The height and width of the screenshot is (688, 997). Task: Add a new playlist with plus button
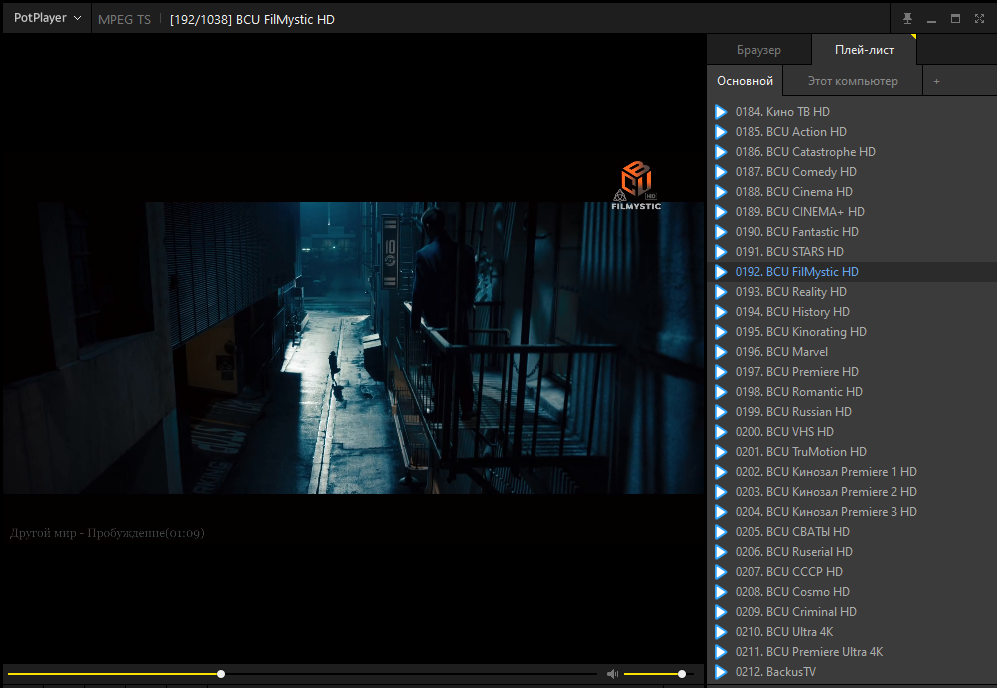pyautogui.click(x=936, y=81)
